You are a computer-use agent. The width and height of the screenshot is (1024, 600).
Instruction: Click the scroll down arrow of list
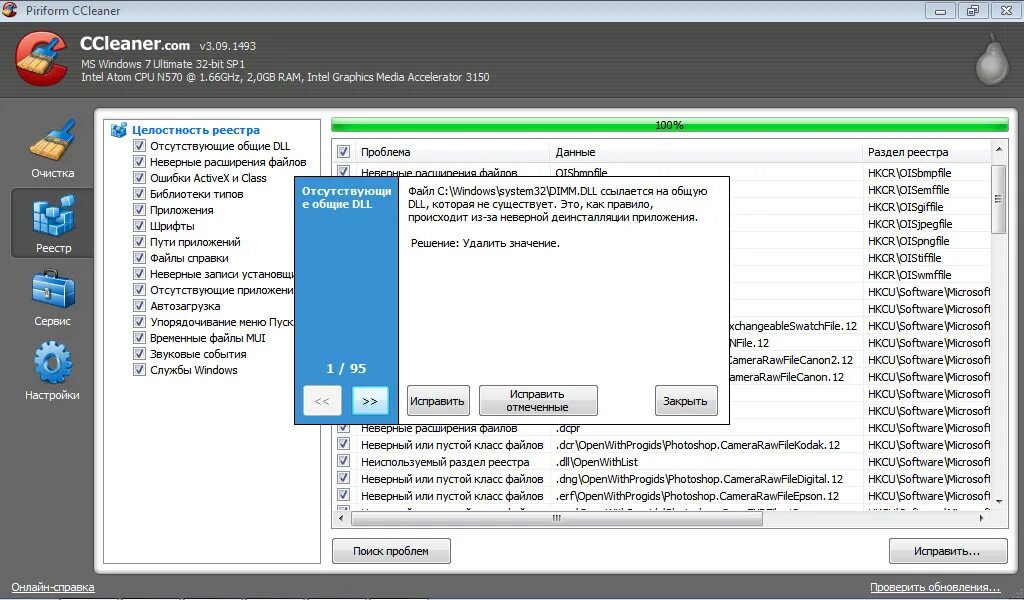998,501
